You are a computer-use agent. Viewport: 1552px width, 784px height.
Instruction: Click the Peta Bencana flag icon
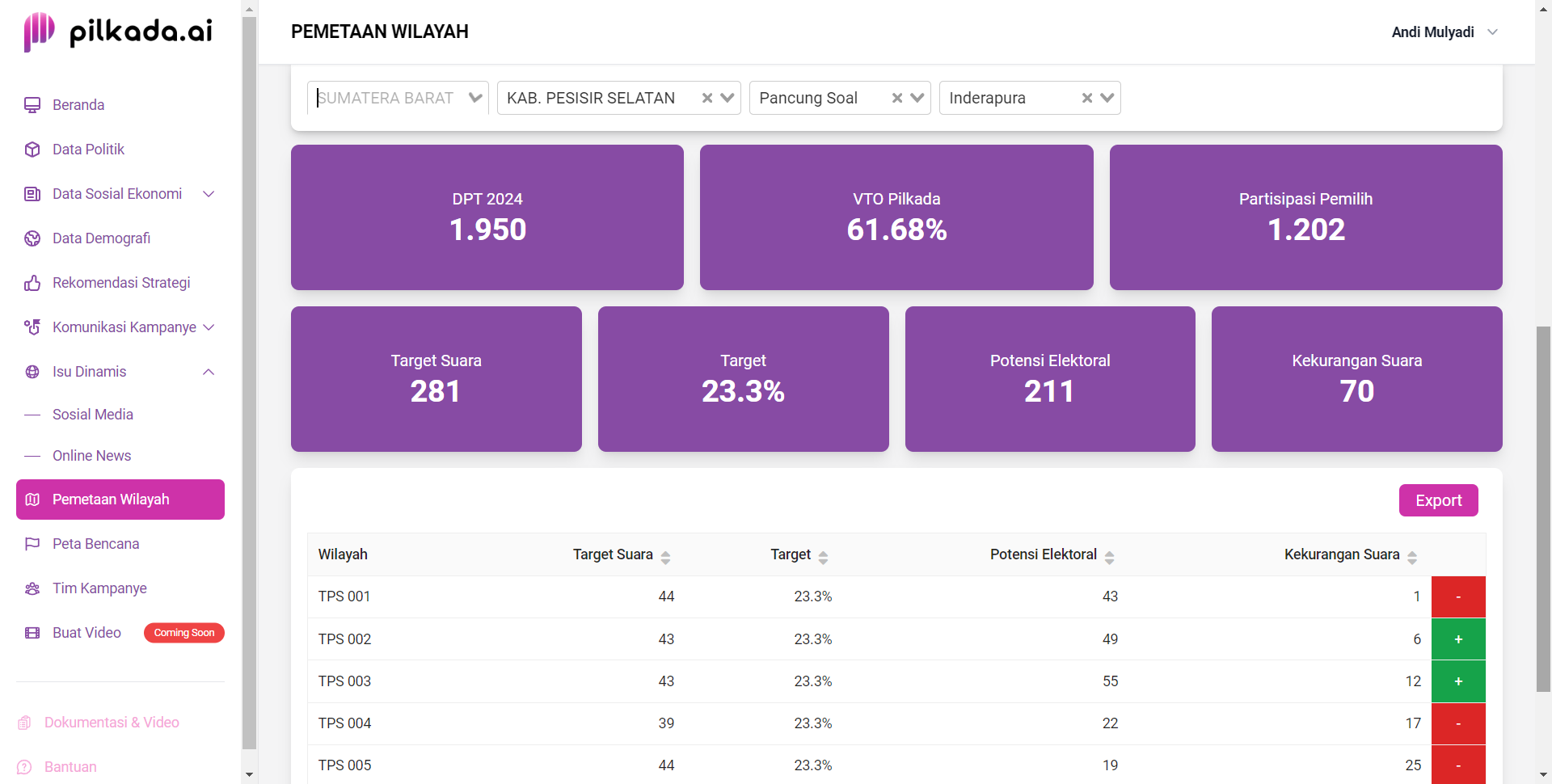[32, 544]
